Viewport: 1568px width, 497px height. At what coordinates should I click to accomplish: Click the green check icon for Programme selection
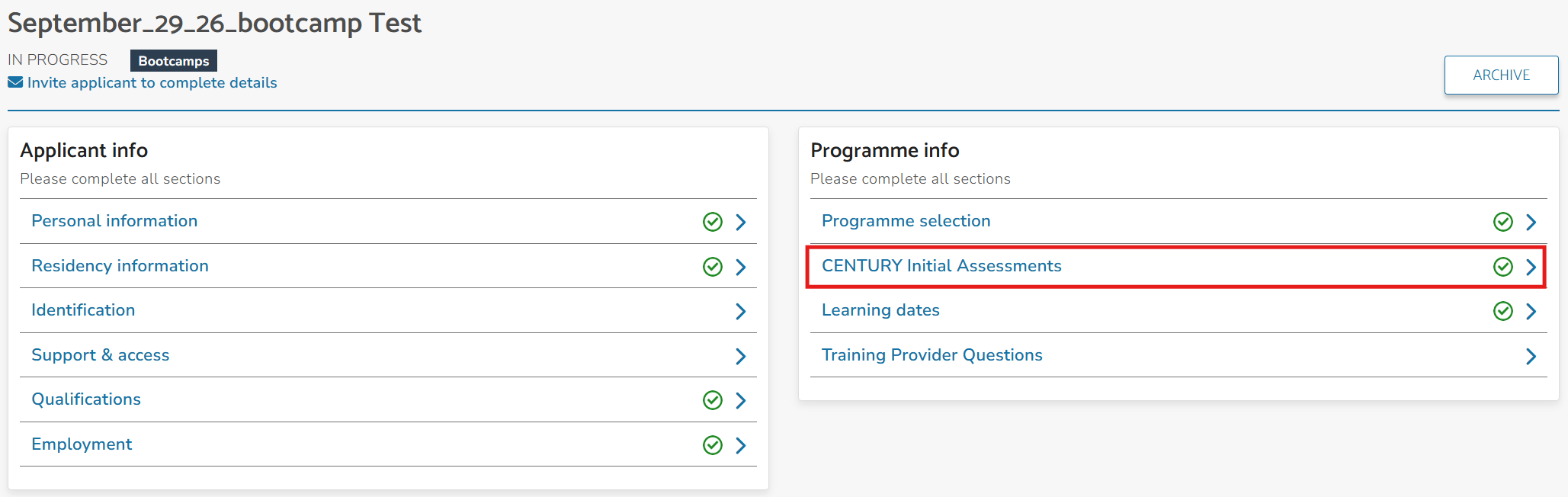(1503, 222)
